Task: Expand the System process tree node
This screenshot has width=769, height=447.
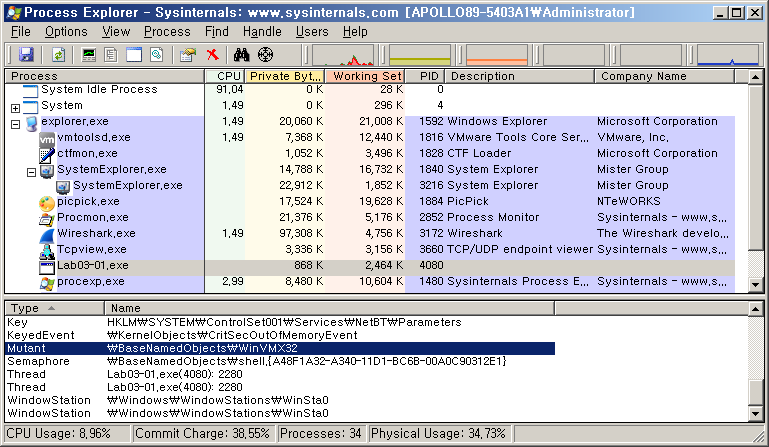Action: click(x=15, y=107)
